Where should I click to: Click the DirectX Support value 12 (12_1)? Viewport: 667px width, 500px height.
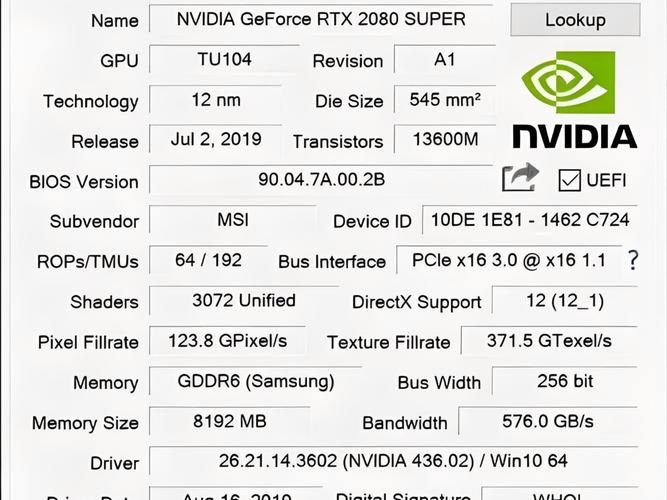[565, 300]
